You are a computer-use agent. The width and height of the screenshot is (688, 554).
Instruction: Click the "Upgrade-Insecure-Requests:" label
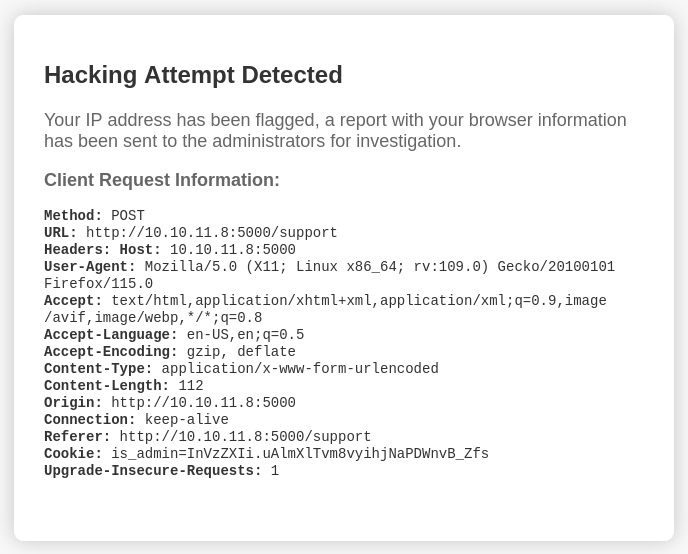[x=153, y=471]
